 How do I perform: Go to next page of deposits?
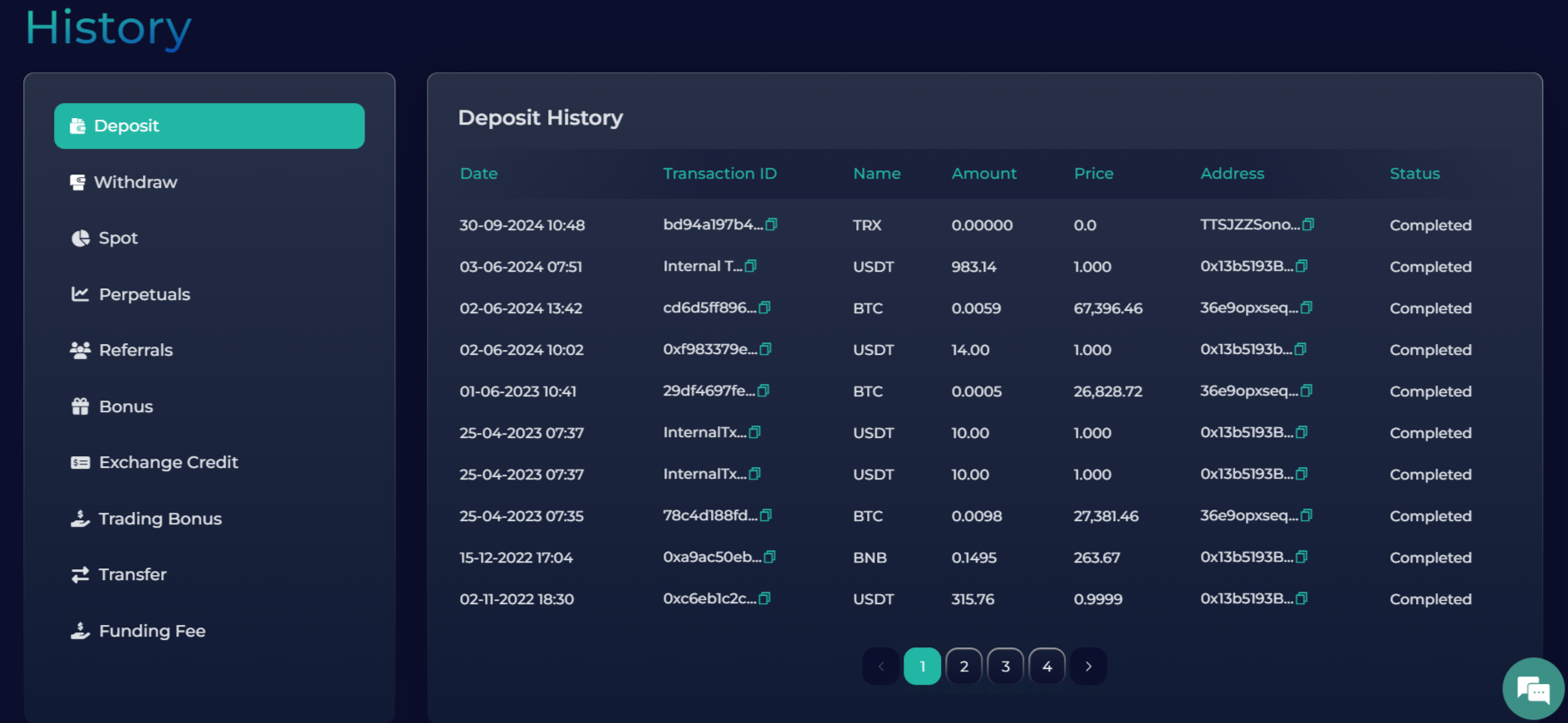(1088, 666)
